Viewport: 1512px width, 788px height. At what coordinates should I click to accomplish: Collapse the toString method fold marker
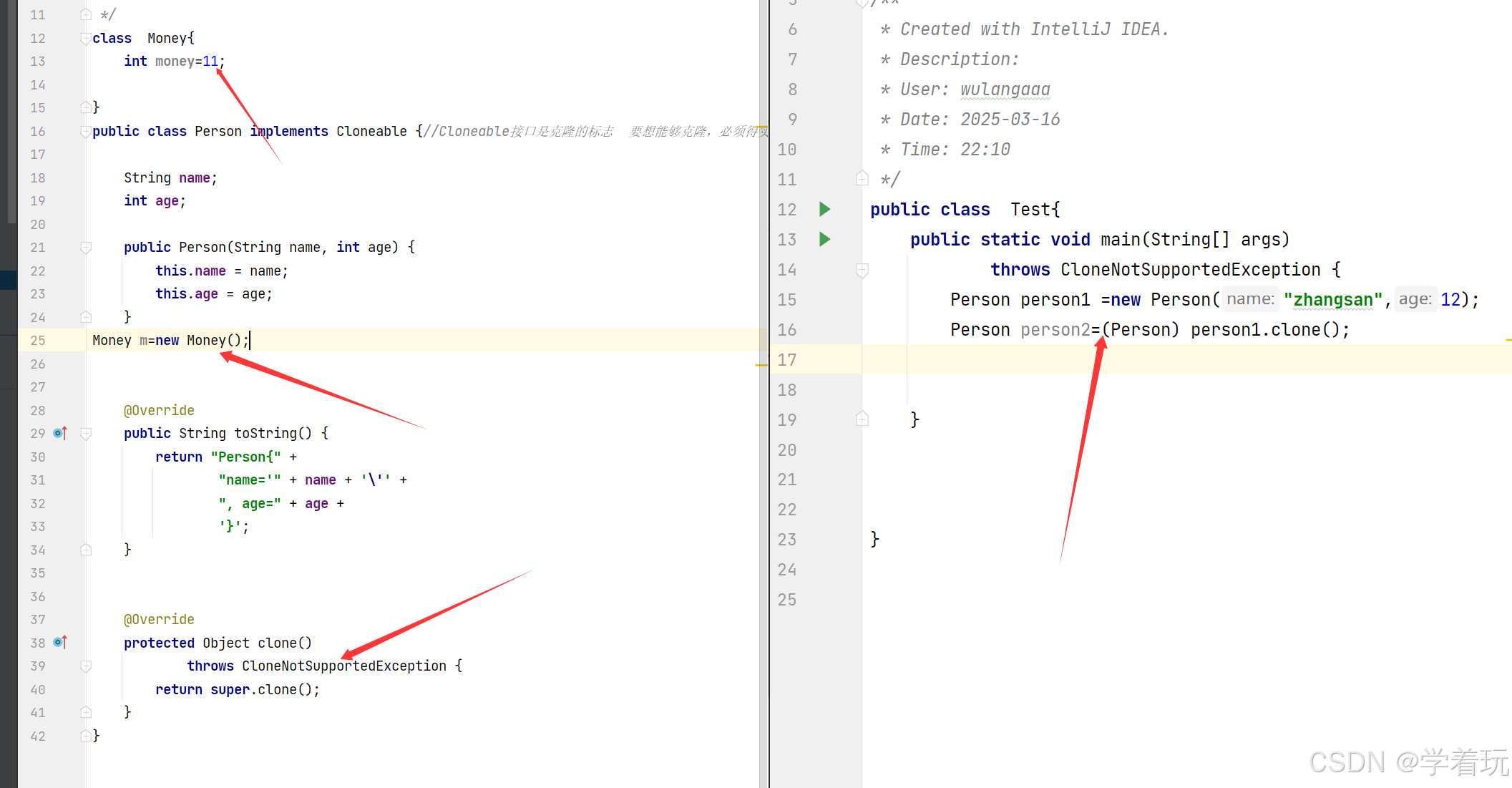[86, 434]
